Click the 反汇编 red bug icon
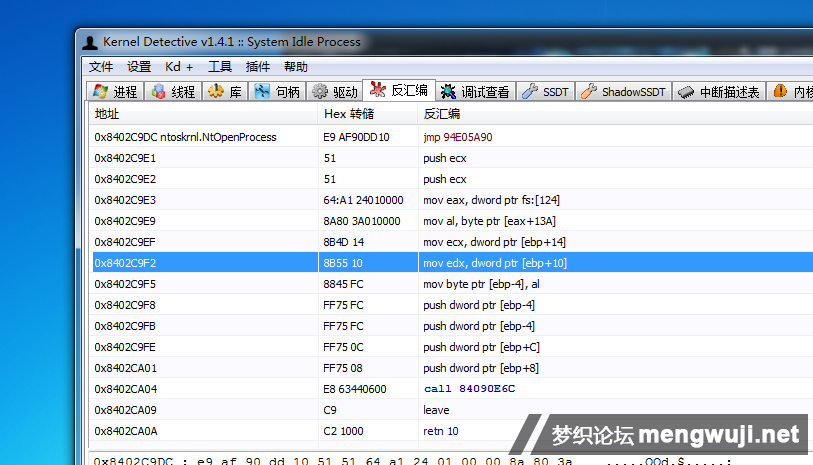 (x=377, y=90)
